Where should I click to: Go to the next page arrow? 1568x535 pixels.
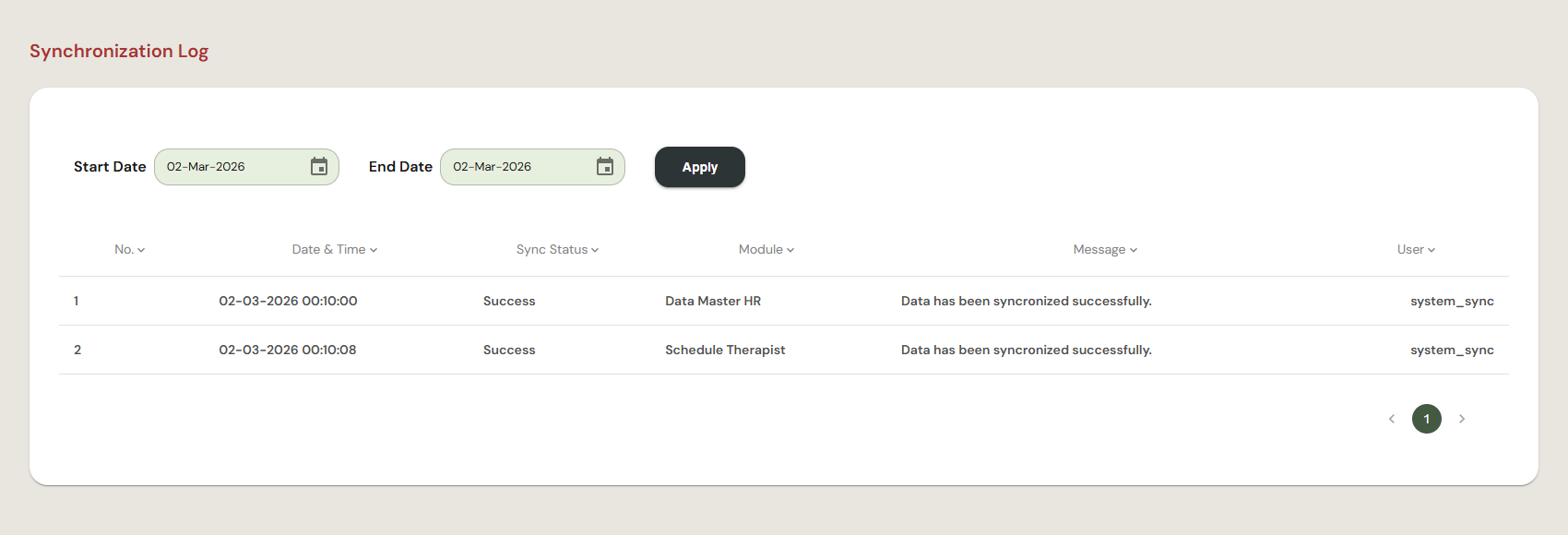pyautogui.click(x=1462, y=419)
